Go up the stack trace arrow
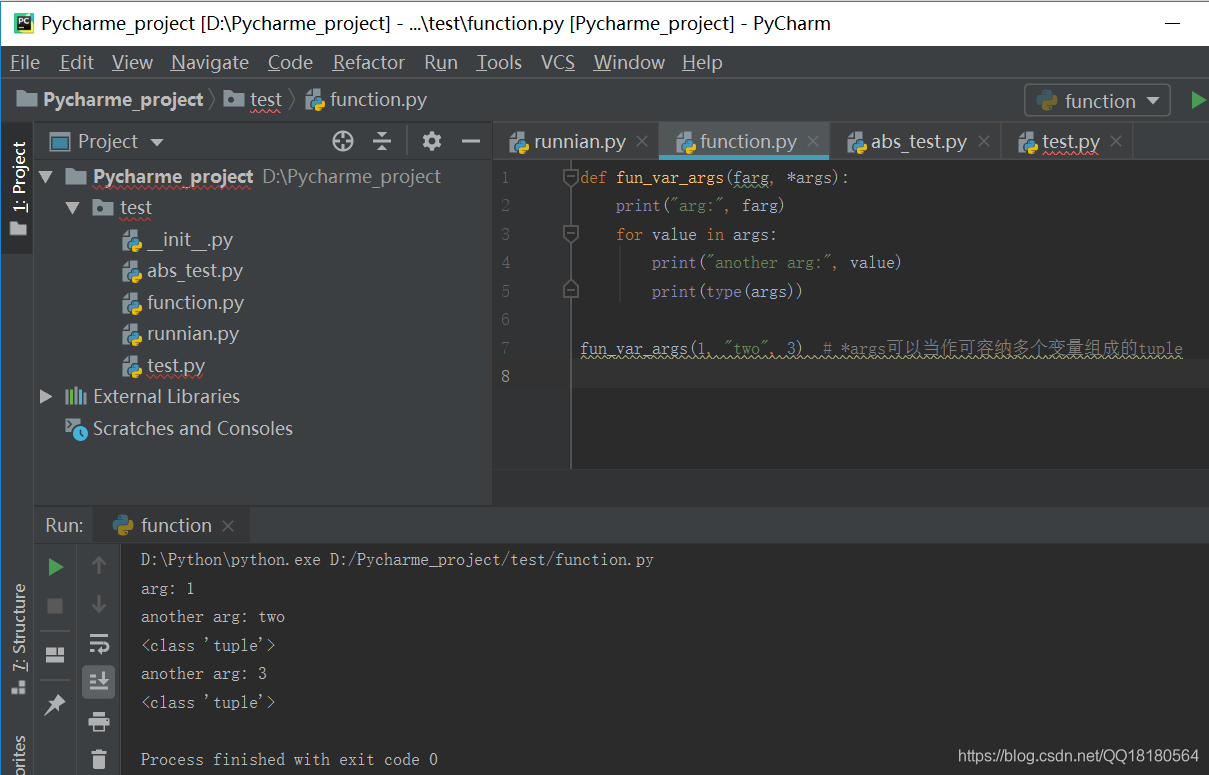This screenshot has height=775, width=1209. 98,566
